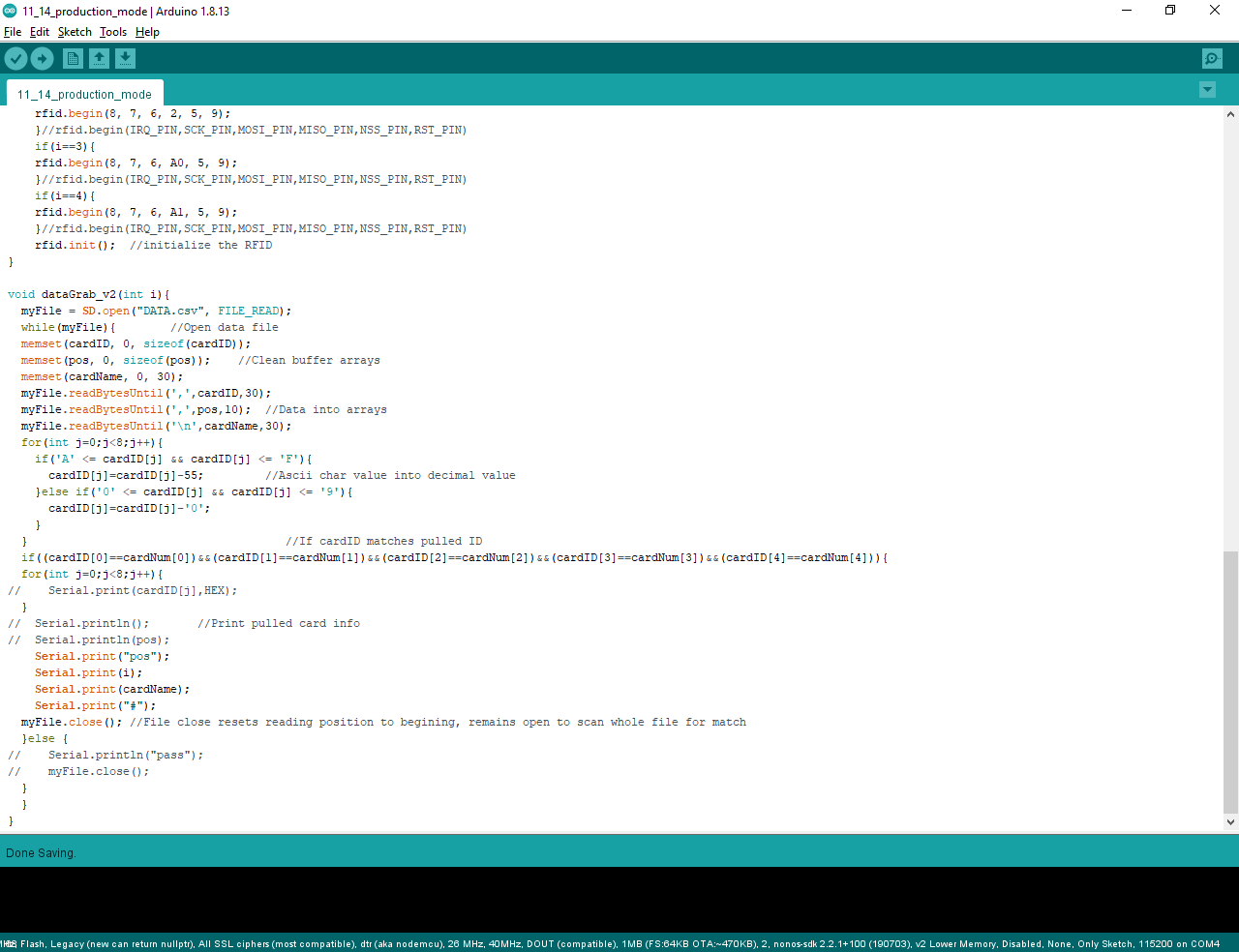
Task: Click the Arduino app logo in title bar
Action: tap(10, 11)
